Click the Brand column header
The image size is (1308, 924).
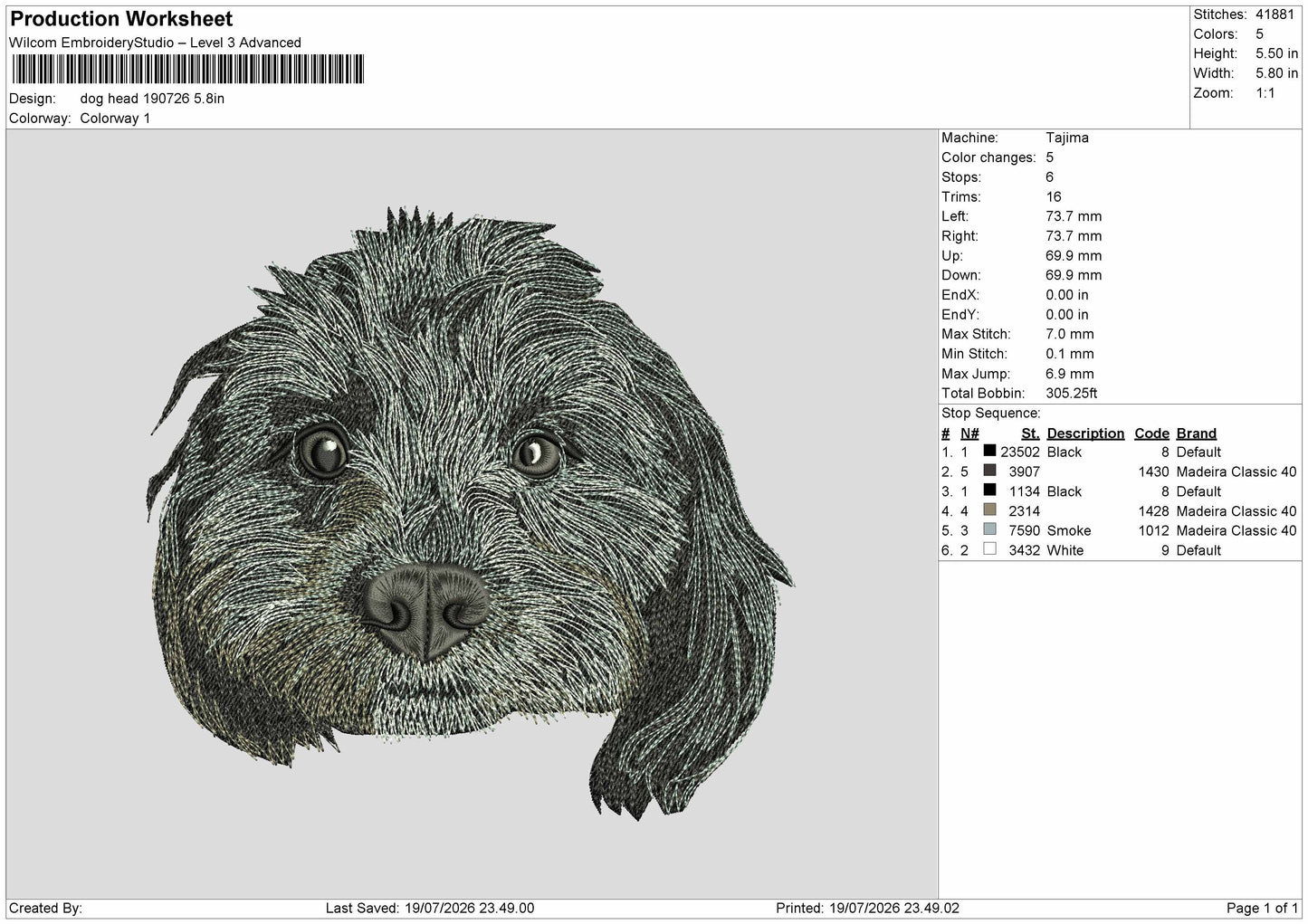[1197, 433]
